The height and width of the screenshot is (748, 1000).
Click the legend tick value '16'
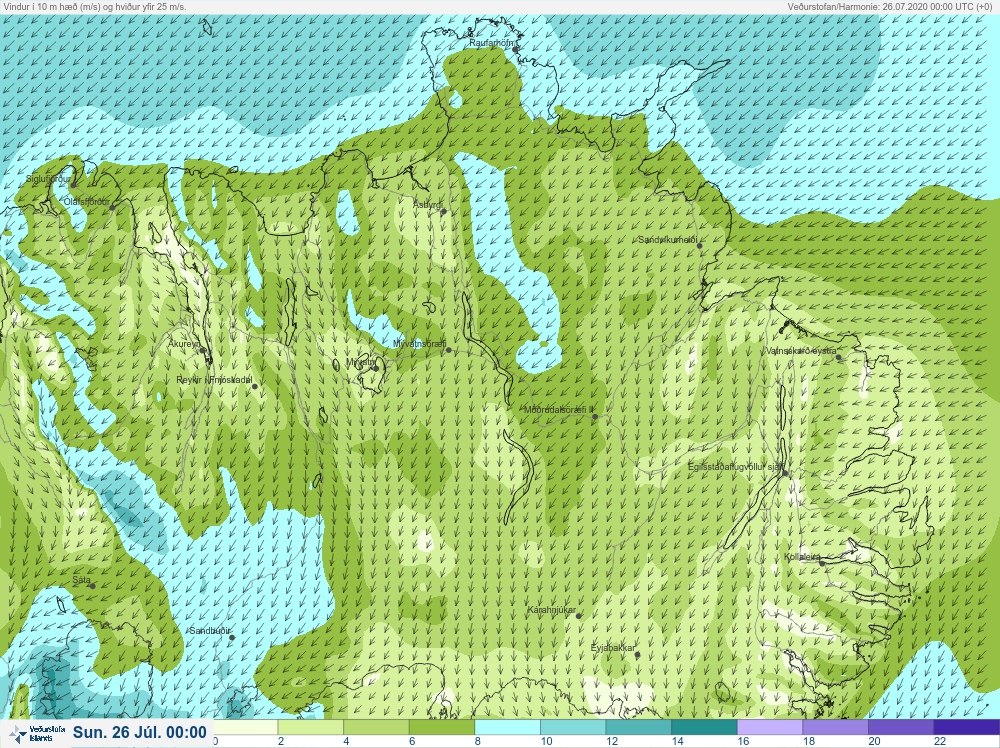click(x=744, y=741)
